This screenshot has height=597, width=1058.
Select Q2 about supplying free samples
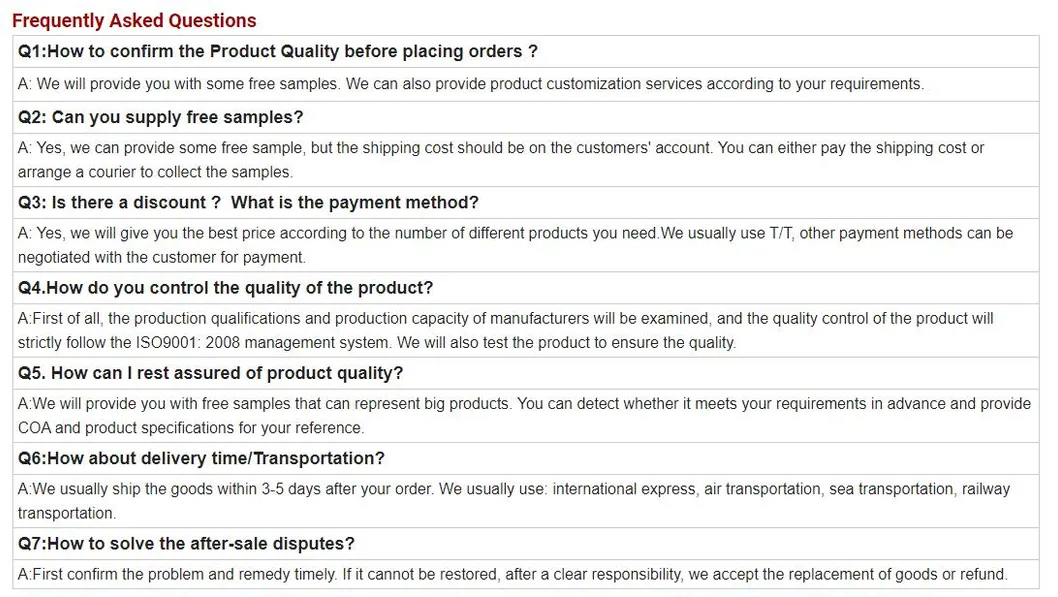point(160,117)
